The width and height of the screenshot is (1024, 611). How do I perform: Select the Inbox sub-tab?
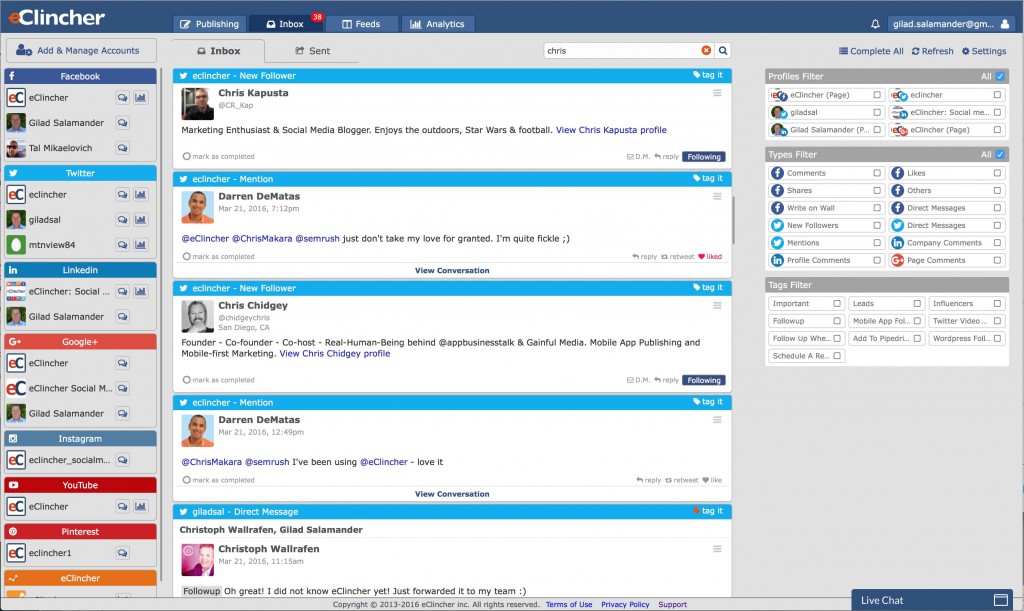tap(219, 51)
